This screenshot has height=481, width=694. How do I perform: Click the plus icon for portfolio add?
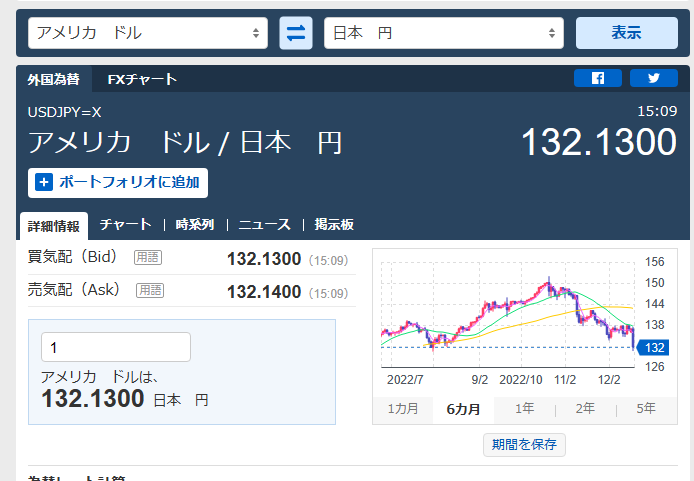point(44,182)
